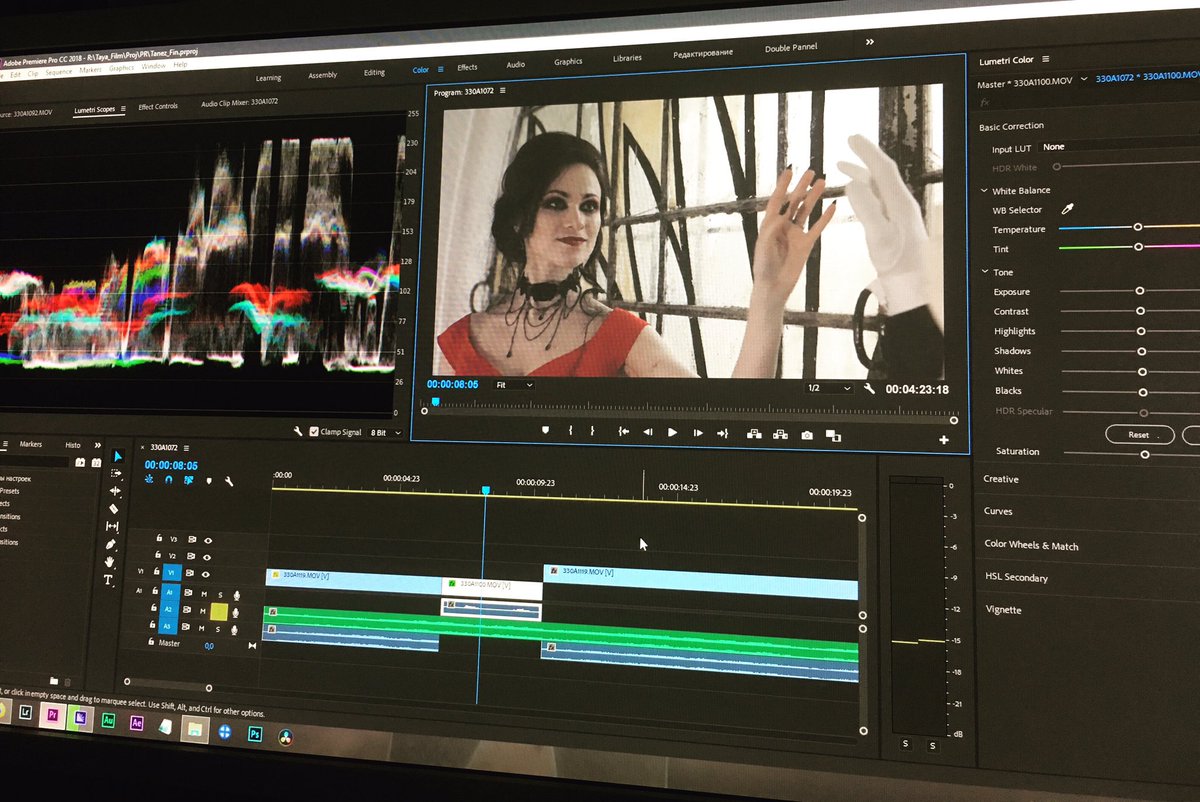Open Program Monitor settings wrench
Screen dimensions: 1200x802
click(869, 389)
